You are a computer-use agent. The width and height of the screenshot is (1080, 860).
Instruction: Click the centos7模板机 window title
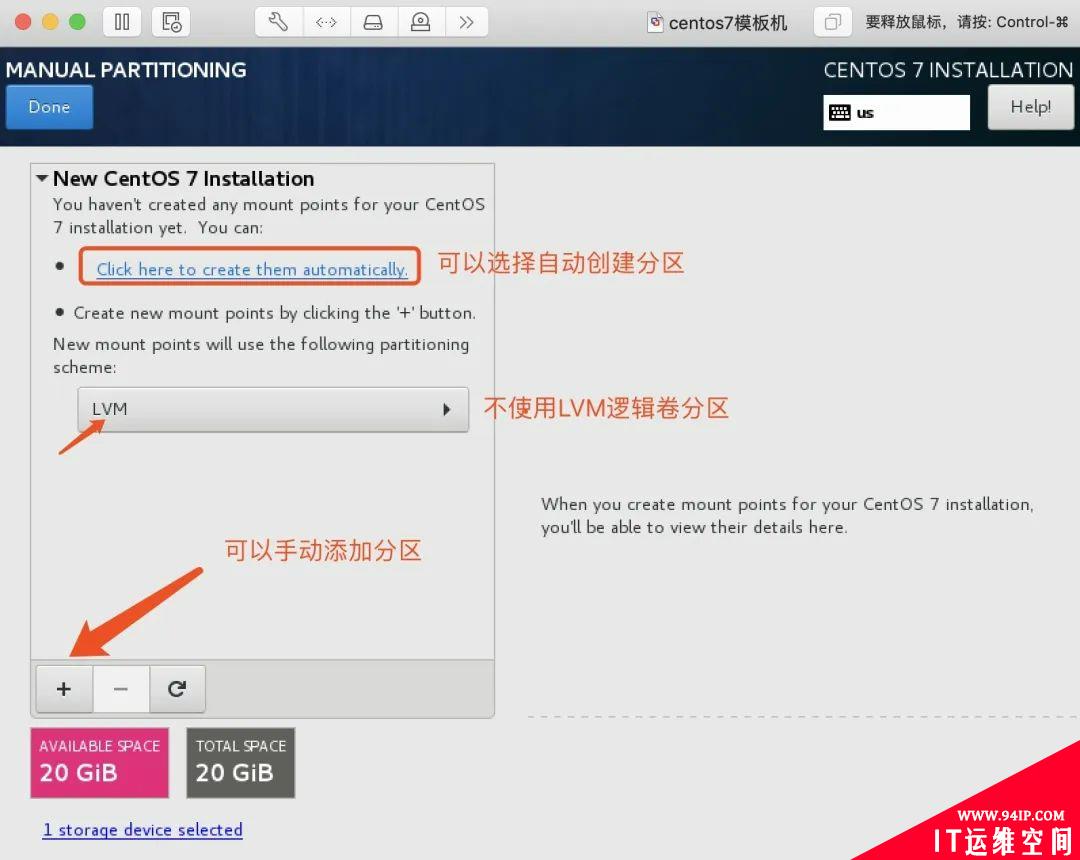click(x=727, y=23)
